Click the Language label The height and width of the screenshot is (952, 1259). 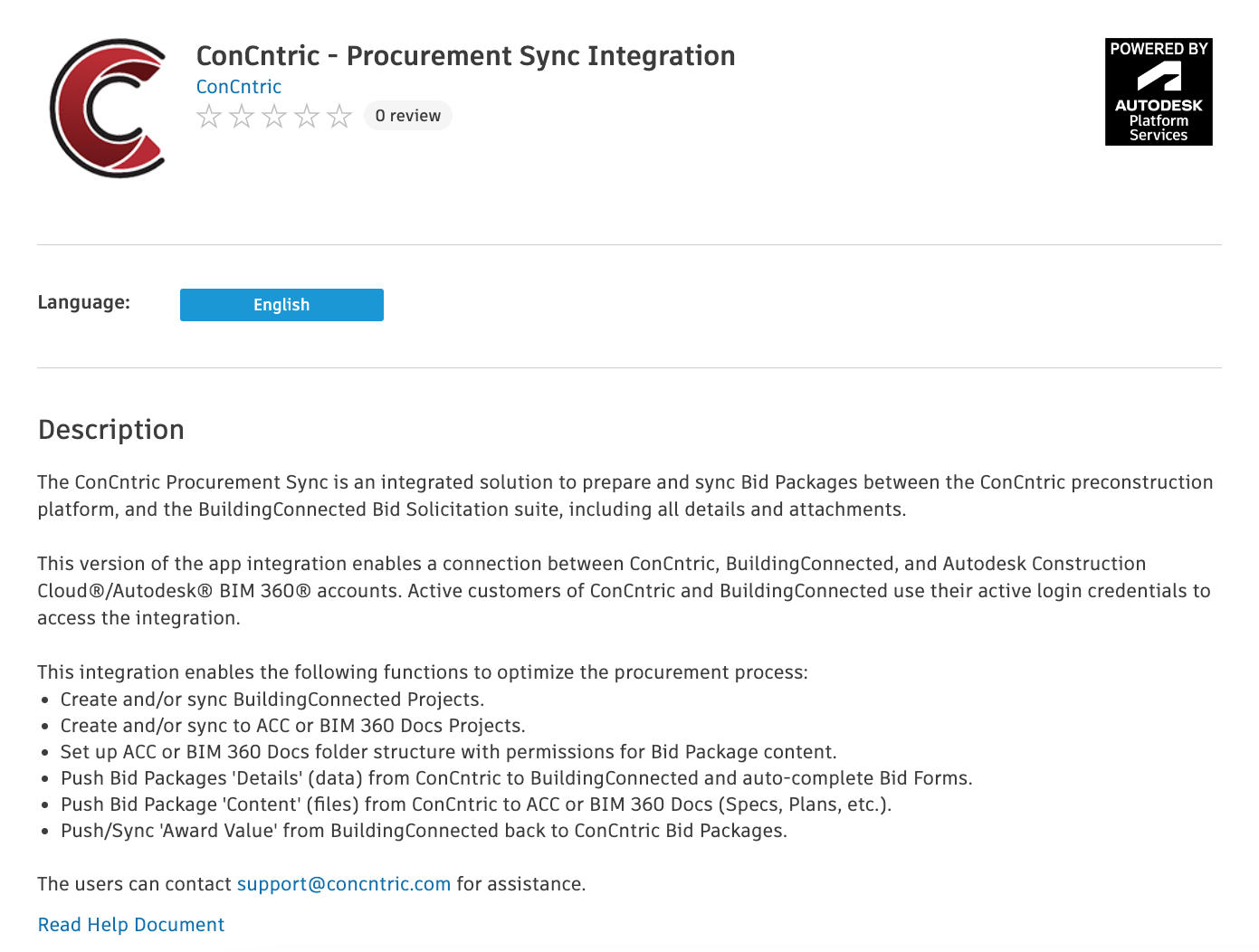84,302
